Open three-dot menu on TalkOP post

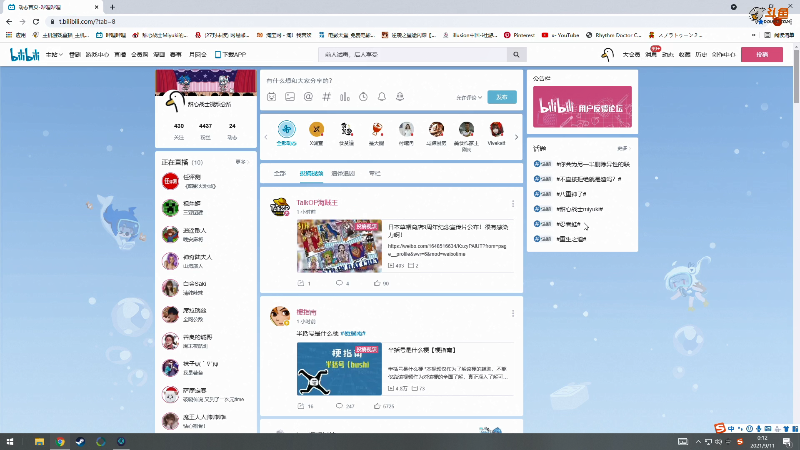pyautogui.click(x=513, y=204)
